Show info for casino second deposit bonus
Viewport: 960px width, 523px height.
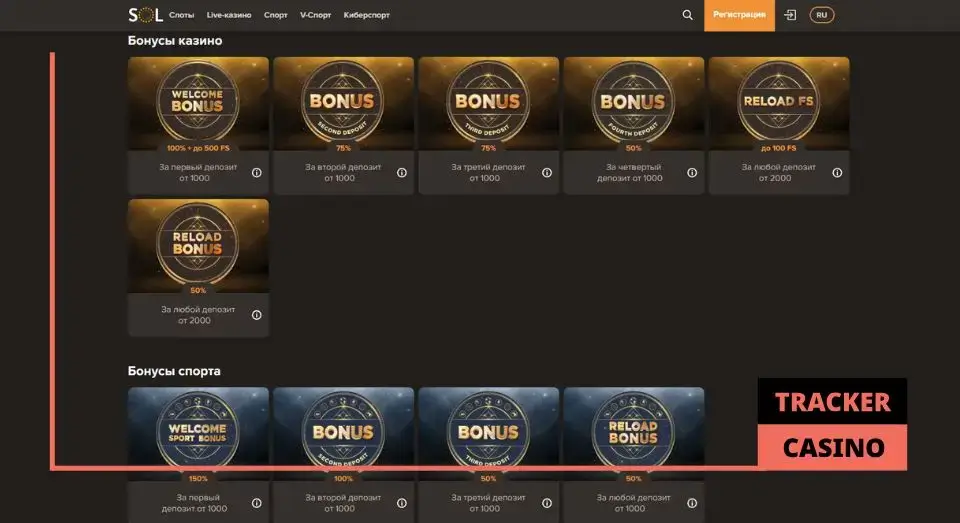[x=402, y=173]
